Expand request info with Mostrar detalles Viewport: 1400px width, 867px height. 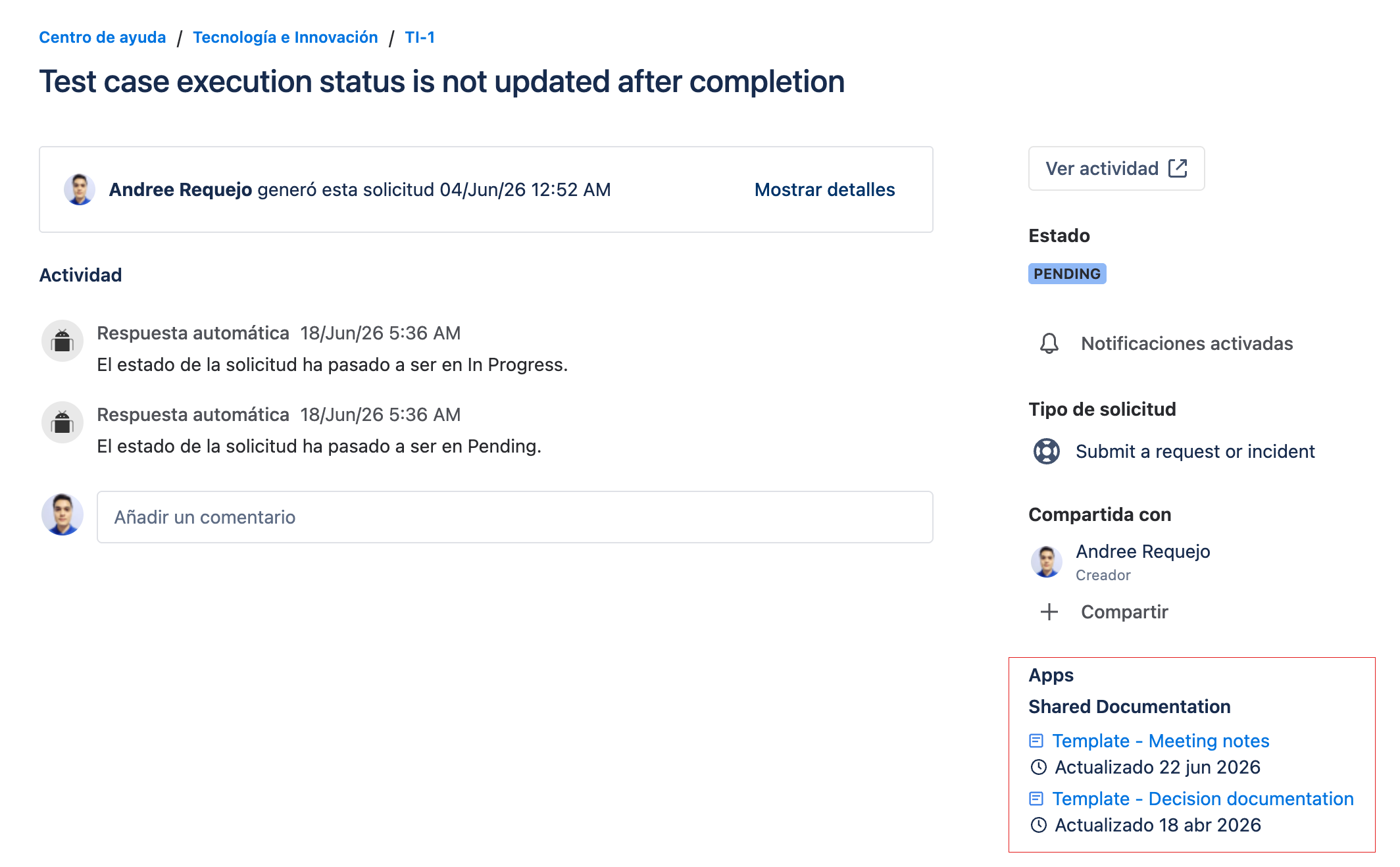[x=824, y=189]
